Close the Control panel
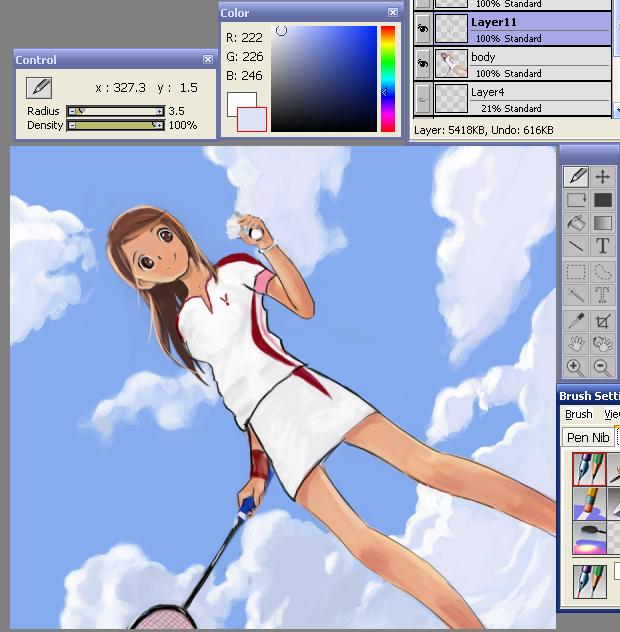This screenshot has width=620, height=632. click(208, 60)
